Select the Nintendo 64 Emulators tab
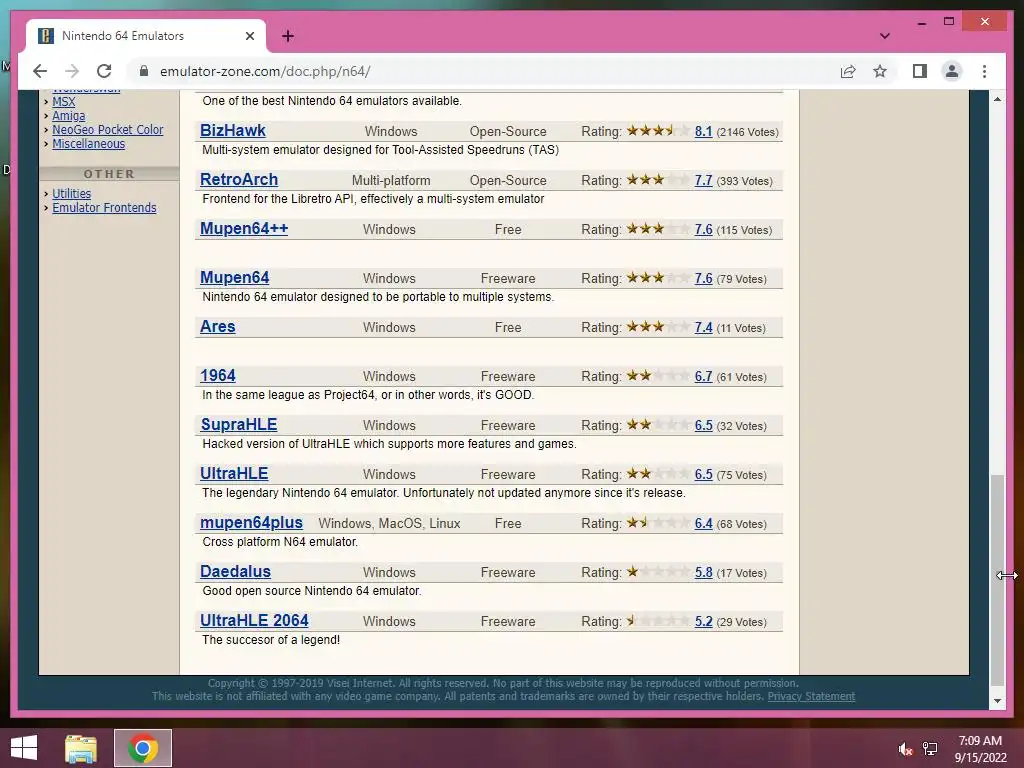Image resolution: width=1024 pixels, height=768 pixels. tap(145, 36)
